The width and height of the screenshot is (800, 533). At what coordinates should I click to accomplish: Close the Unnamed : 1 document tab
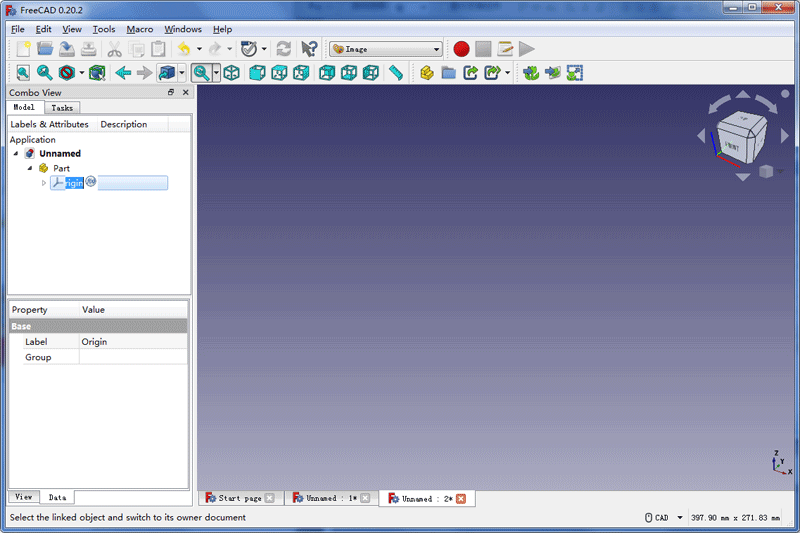pos(365,498)
